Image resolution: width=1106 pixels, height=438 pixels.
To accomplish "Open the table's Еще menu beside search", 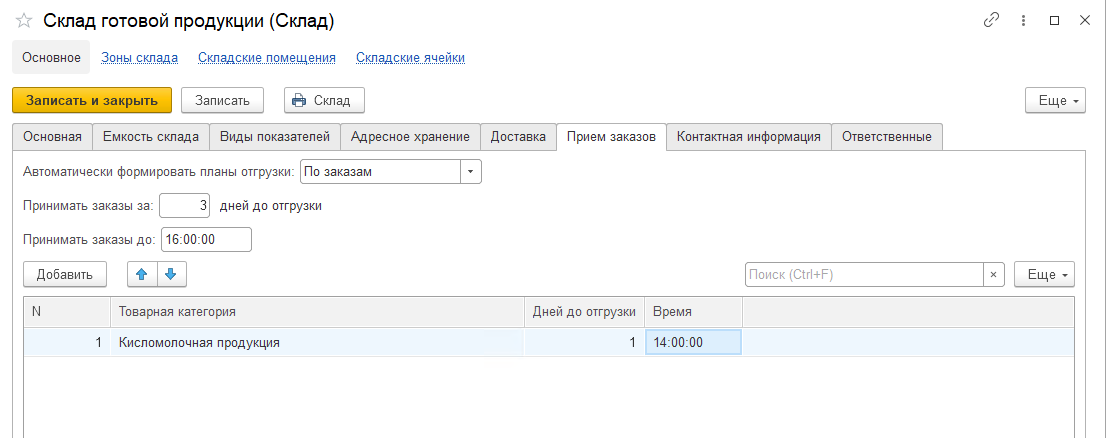I will point(1044,274).
